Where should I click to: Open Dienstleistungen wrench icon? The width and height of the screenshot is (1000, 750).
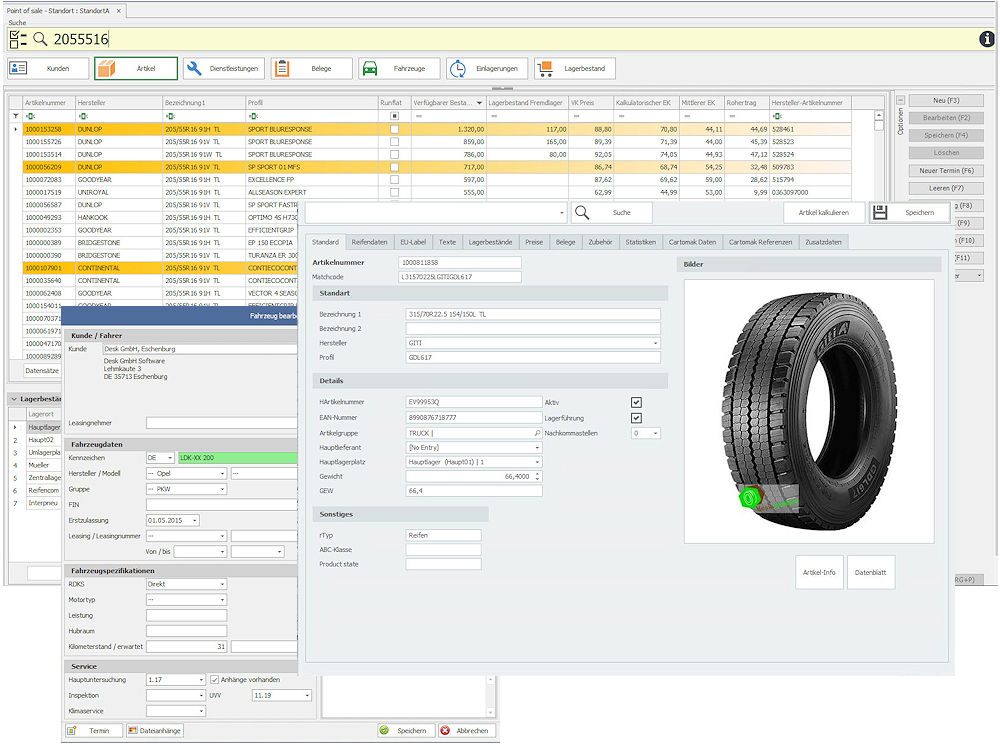pos(195,68)
